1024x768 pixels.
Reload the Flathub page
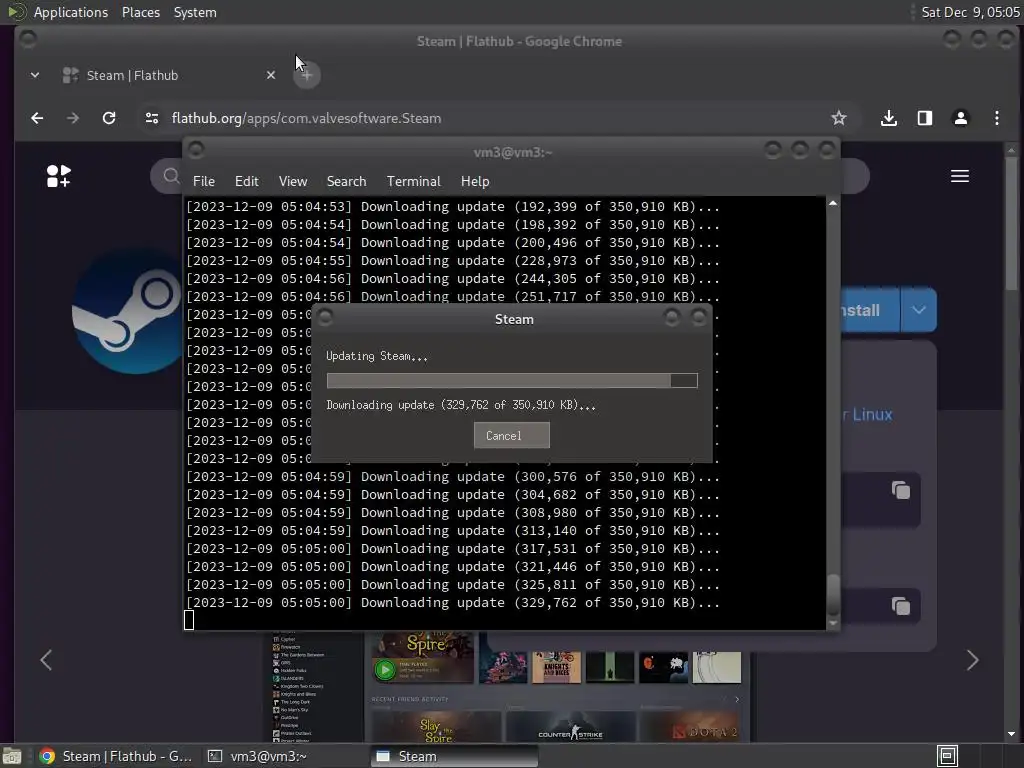[x=109, y=118]
